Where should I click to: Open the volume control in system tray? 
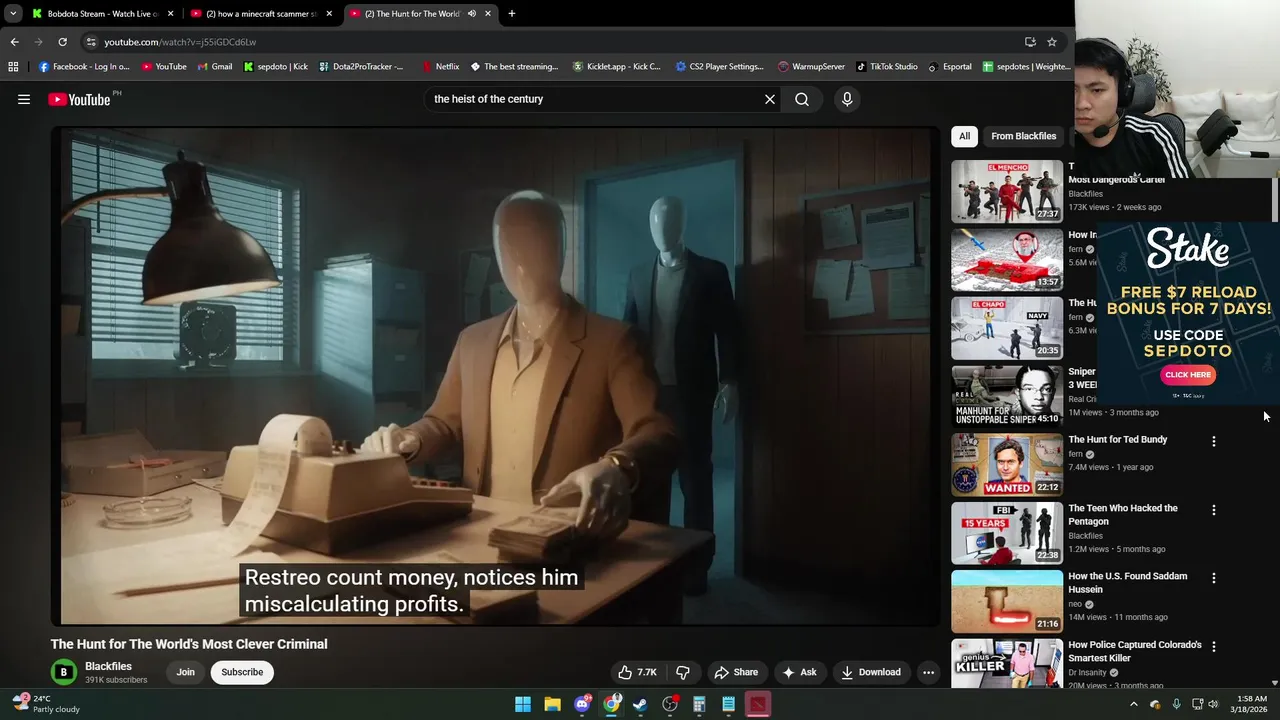tap(1213, 704)
